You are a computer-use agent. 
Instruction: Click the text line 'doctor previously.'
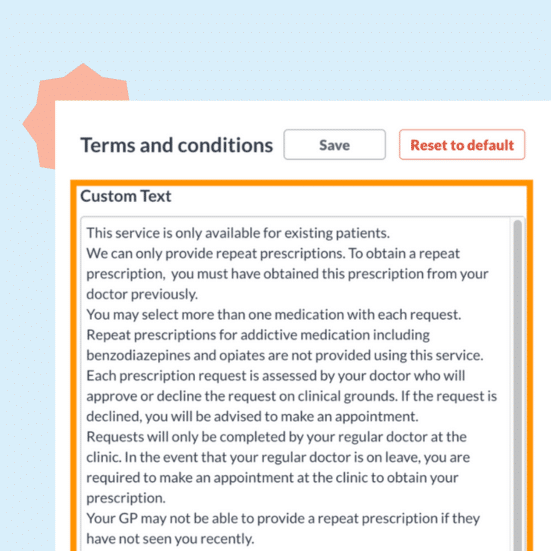pos(142,294)
